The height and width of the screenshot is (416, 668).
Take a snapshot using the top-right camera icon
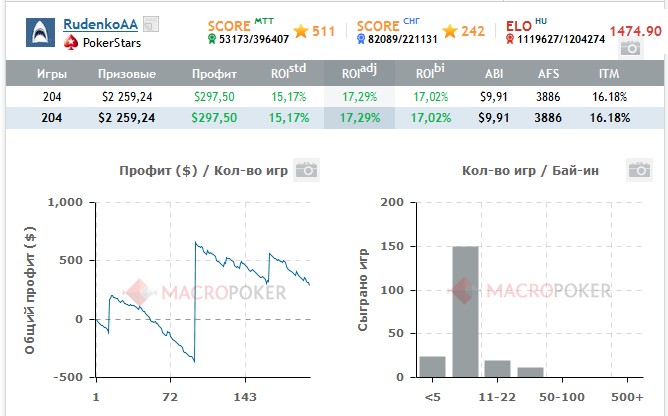pyautogui.click(x=631, y=49)
